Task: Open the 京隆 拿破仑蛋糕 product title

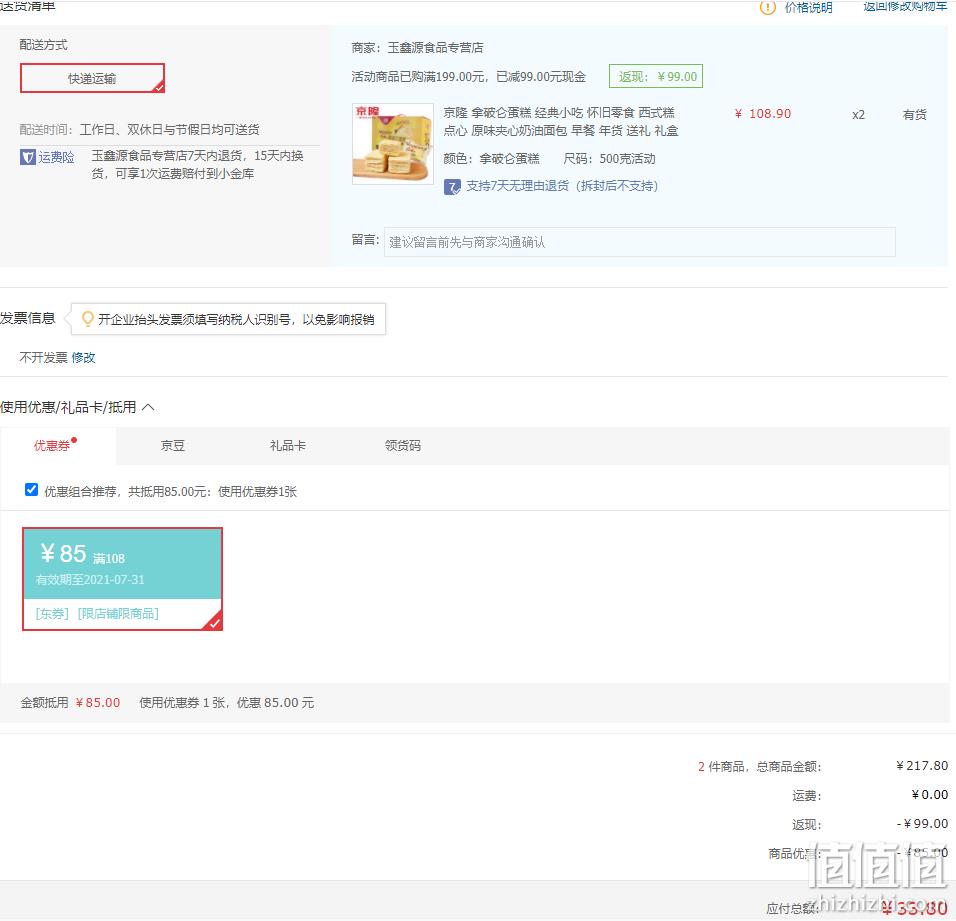Action: [560, 121]
